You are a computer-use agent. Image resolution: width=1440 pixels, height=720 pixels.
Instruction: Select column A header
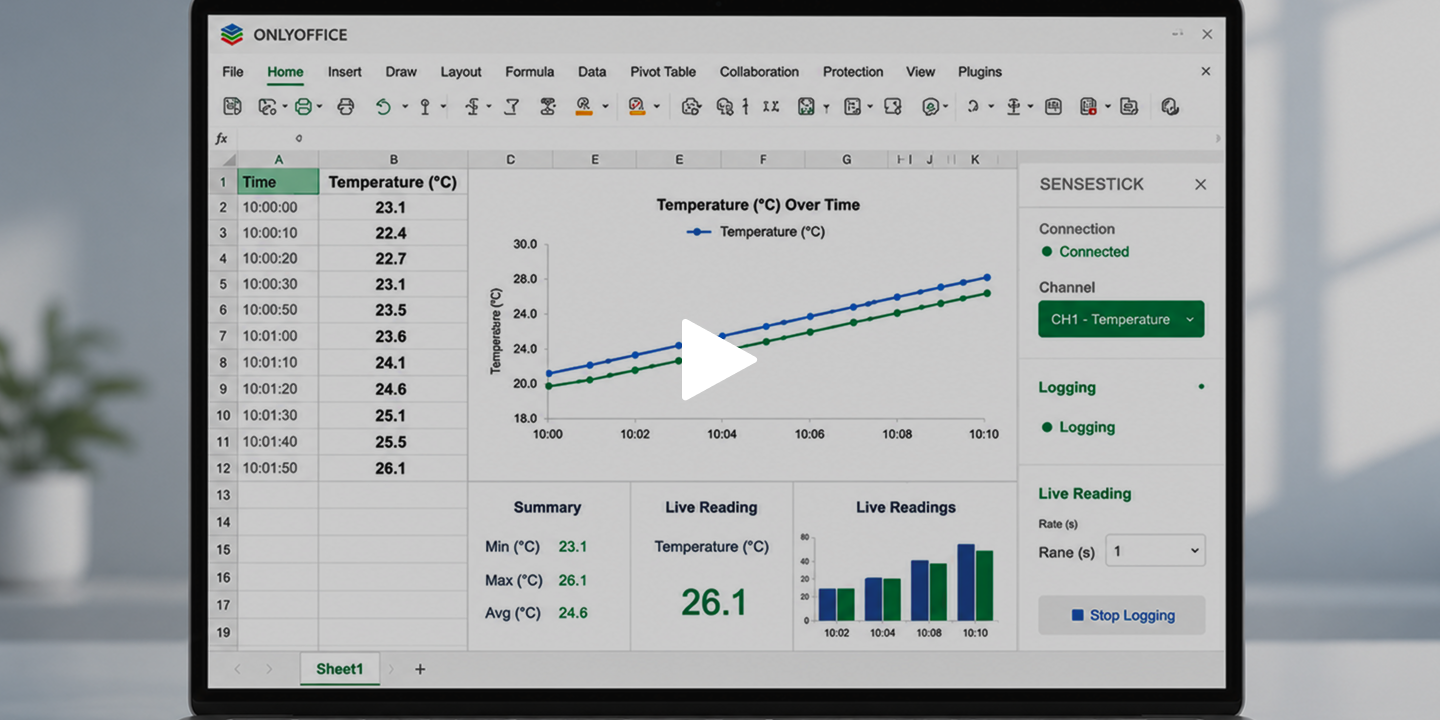coord(279,160)
